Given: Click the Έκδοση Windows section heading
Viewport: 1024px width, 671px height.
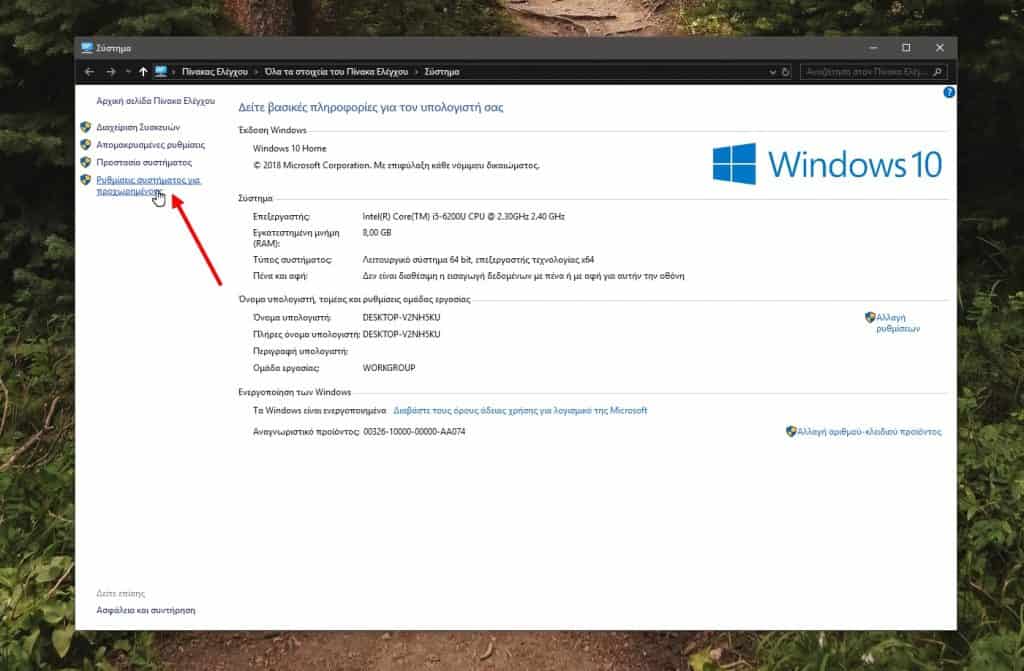Looking at the screenshot, I should click(272, 130).
